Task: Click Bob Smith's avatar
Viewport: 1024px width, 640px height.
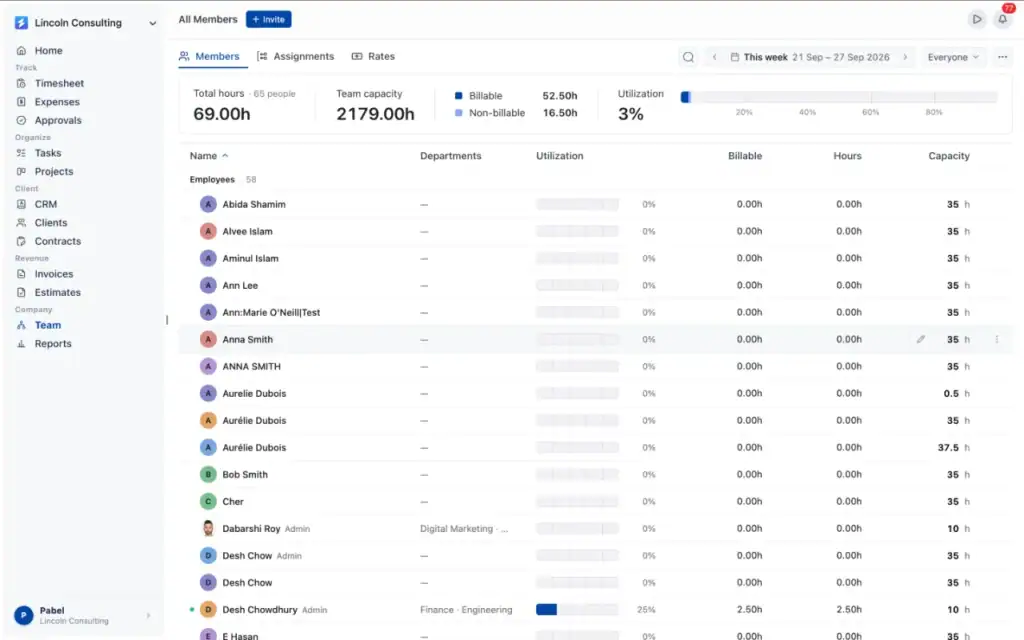Action: tap(208, 475)
